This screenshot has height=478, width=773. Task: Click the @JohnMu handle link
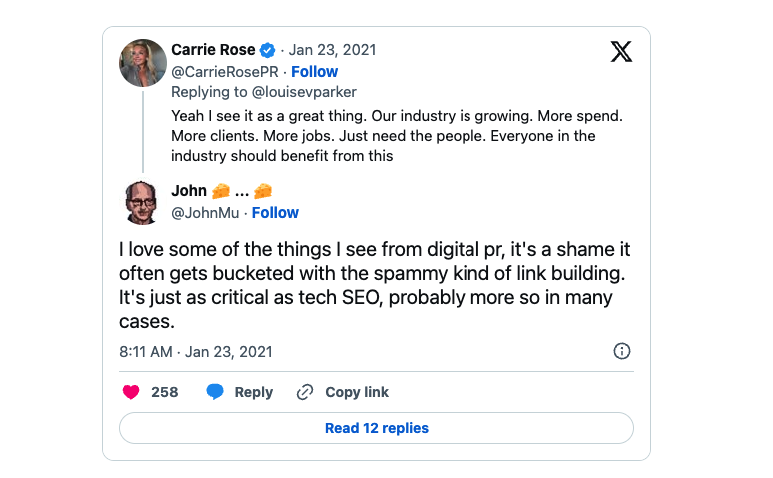(206, 213)
